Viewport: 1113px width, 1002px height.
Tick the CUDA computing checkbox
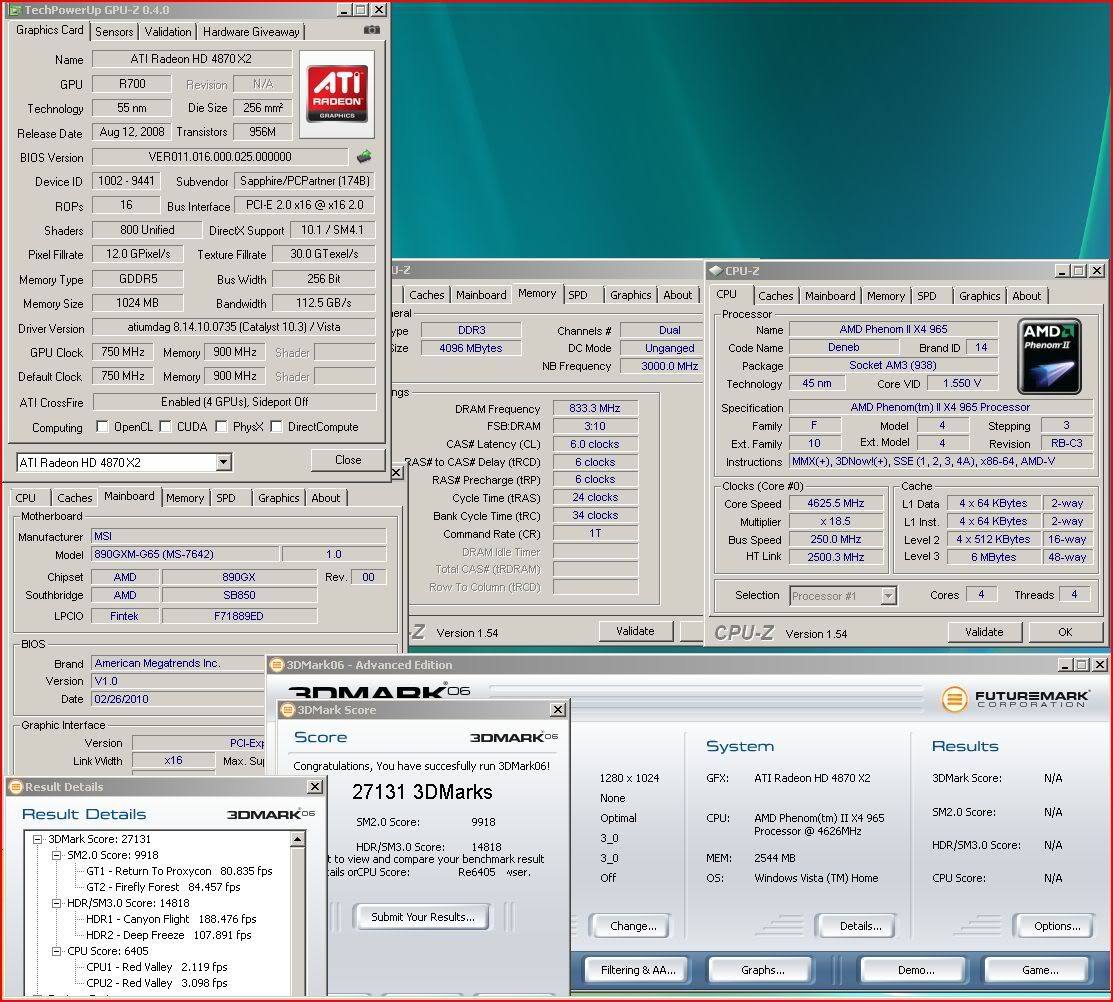(x=167, y=427)
